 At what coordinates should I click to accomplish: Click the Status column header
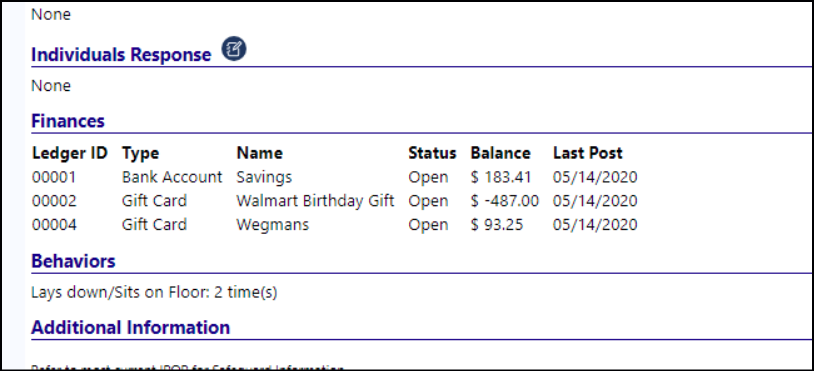(x=432, y=153)
